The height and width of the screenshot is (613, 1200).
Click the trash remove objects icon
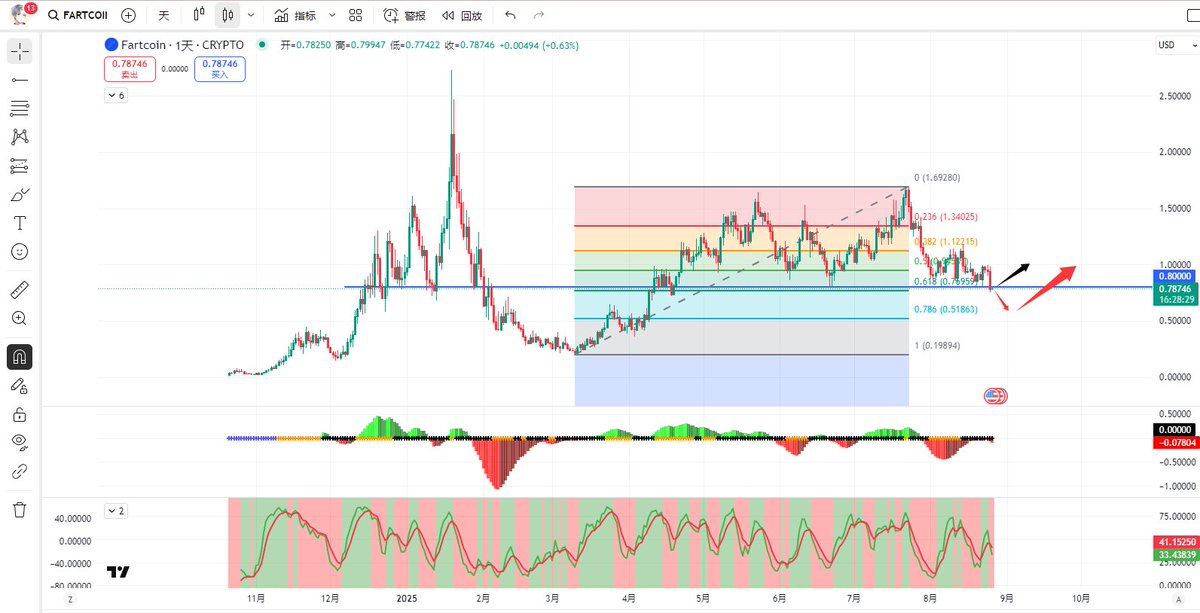[x=20, y=510]
